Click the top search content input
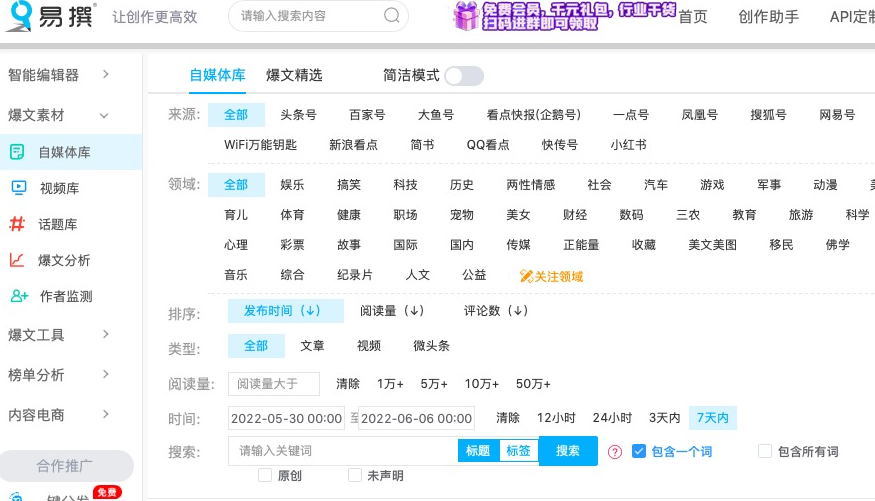Viewport: 875px width, 501px height. (x=310, y=16)
